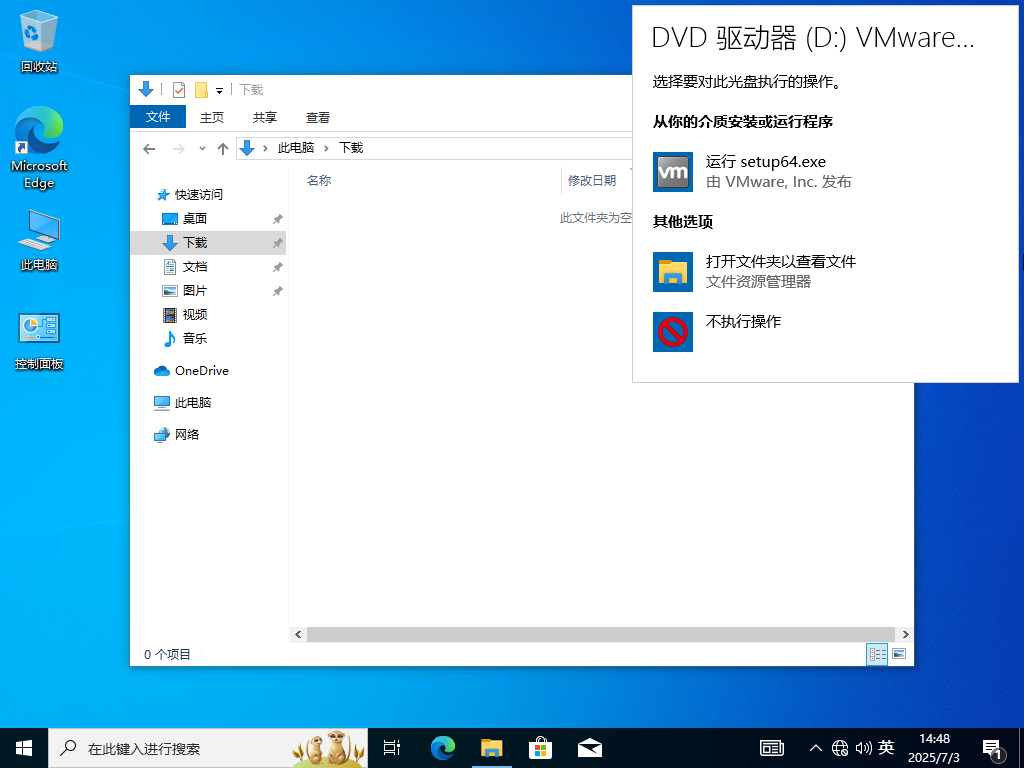The width and height of the screenshot is (1024, 768).
Task: Open the 文件 ribbon tab
Action: pos(158,117)
